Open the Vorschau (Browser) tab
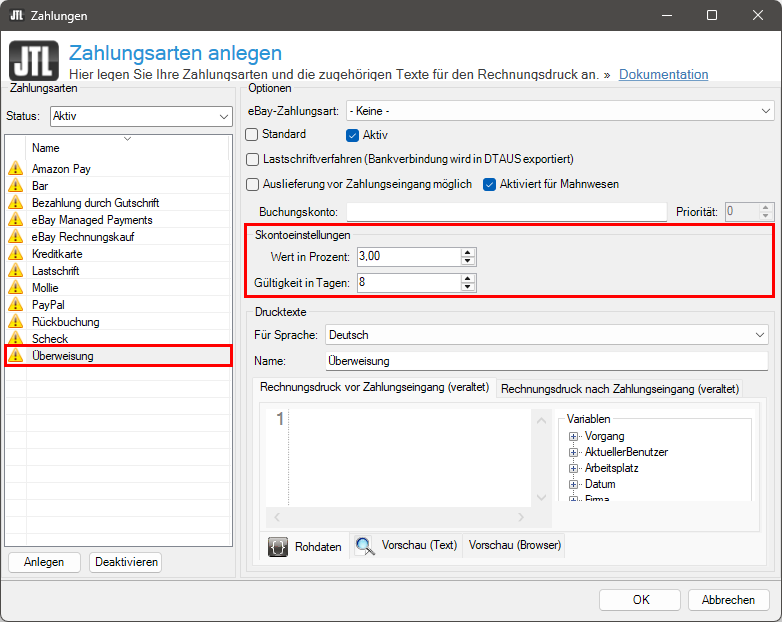This screenshot has width=782, height=622. [515, 546]
